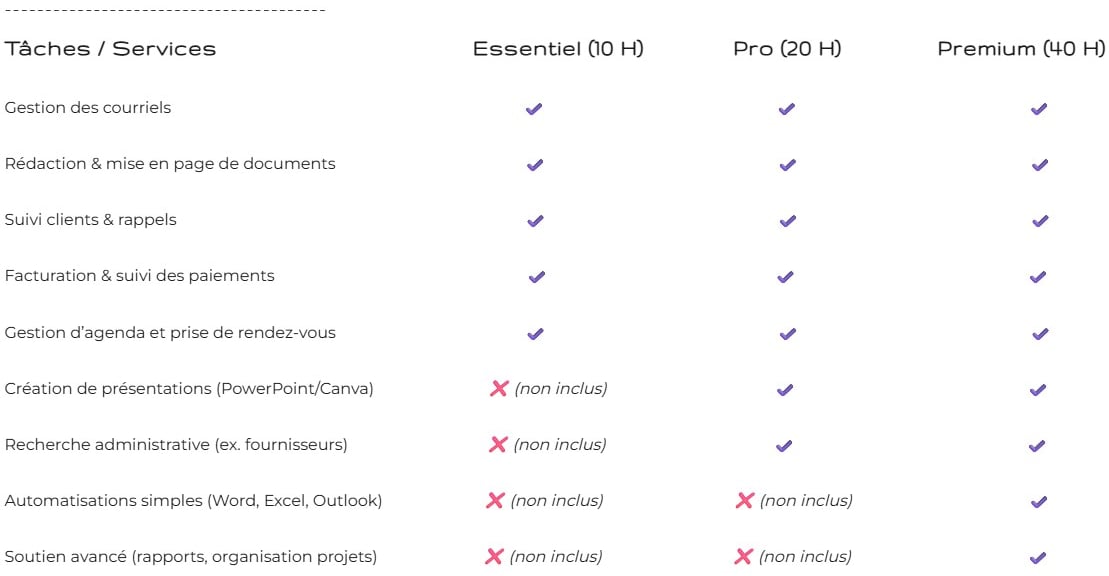This screenshot has height=576, width=1109.
Task: Click the Gestion des courriels row label
Action: pos(88,108)
